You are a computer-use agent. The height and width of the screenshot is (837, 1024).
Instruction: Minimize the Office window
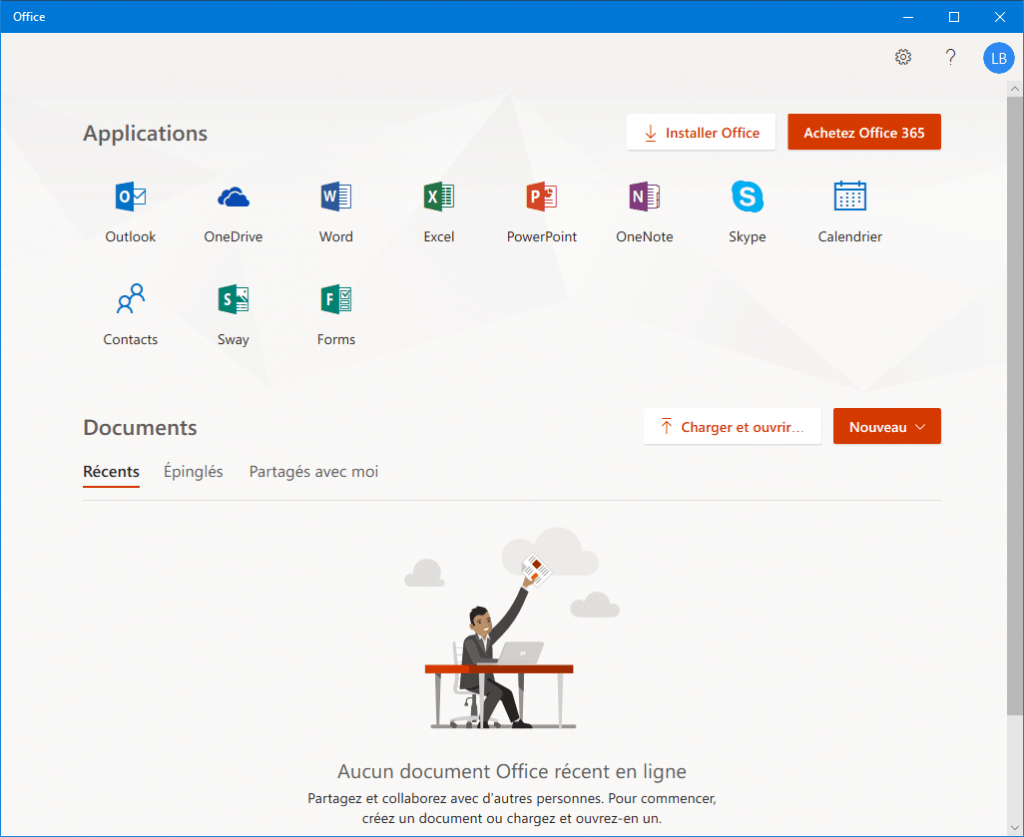(x=908, y=17)
